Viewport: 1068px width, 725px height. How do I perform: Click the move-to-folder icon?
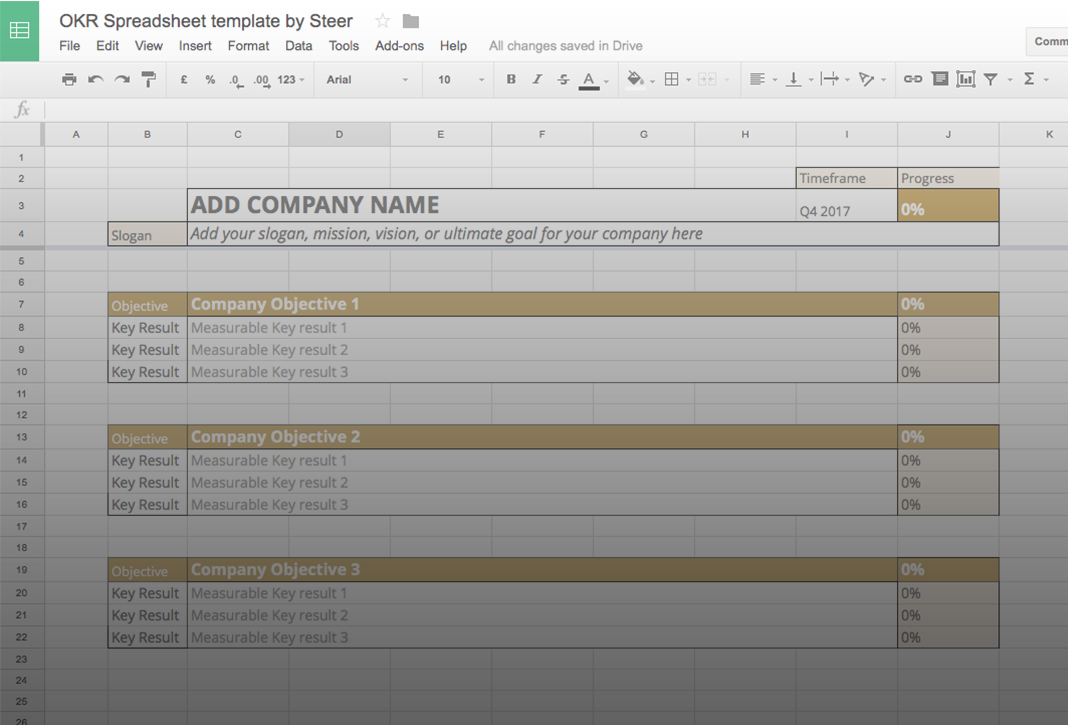tap(411, 21)
